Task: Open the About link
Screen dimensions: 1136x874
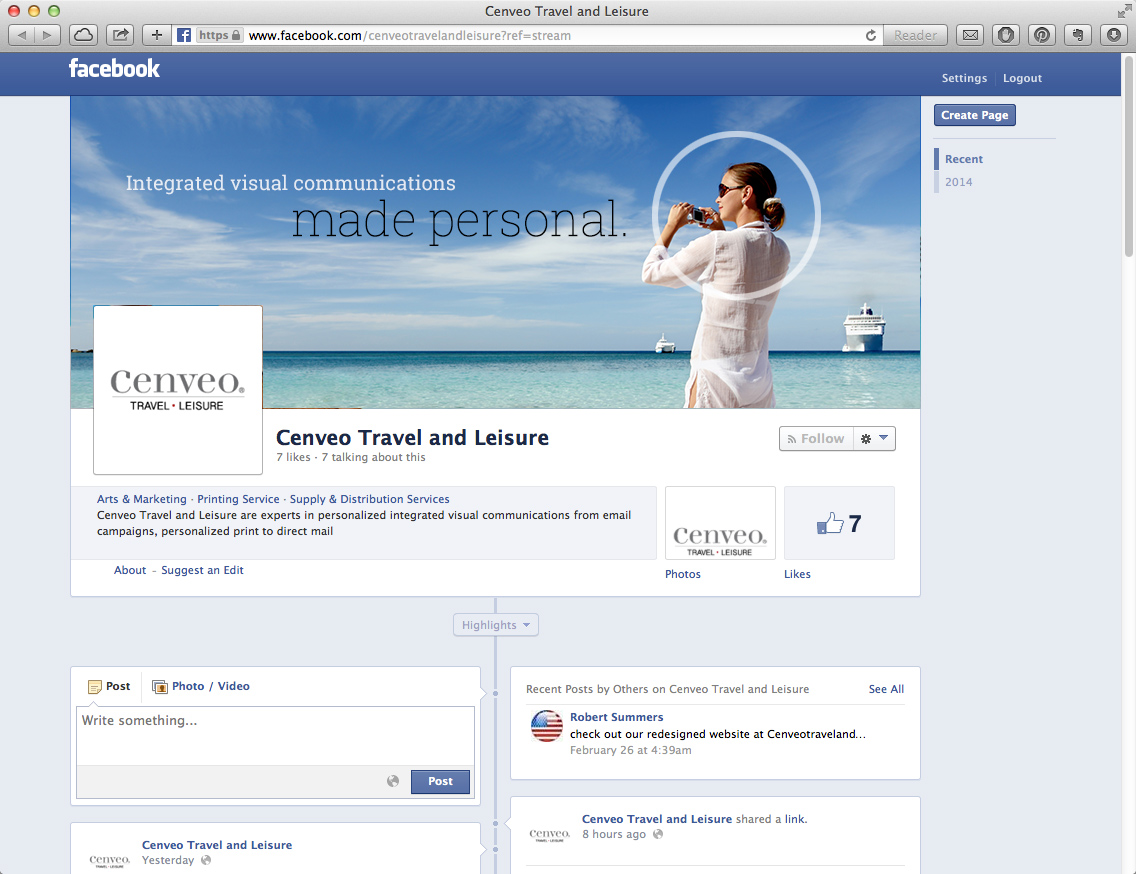Action: [x=130, y=570]
